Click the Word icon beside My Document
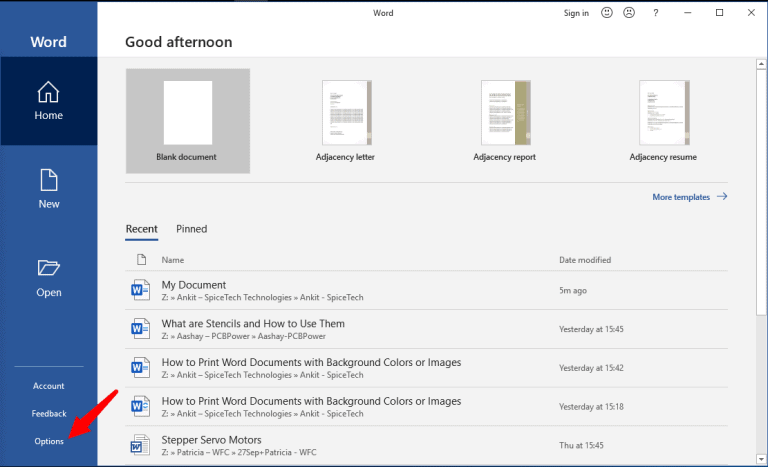This screenshot has height=467, width=768. [x=140, y=290]
